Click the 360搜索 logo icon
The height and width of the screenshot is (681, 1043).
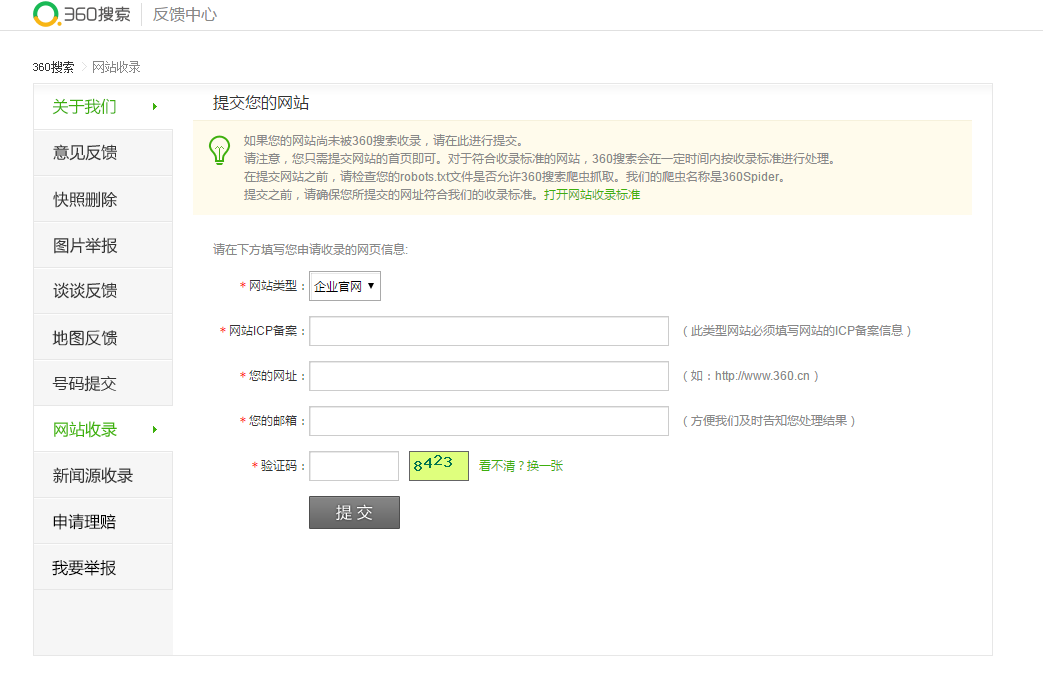[x=46, y=14]
